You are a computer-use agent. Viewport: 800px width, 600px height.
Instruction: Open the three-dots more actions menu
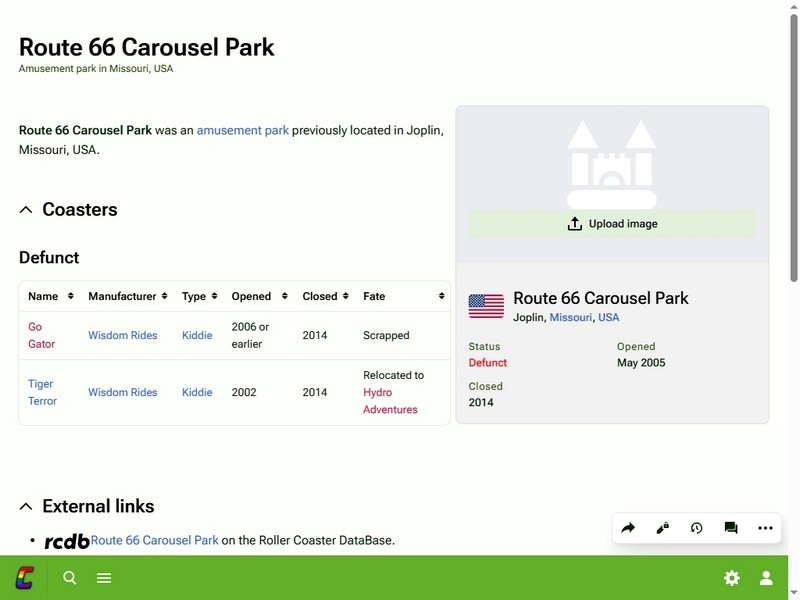(765, 528)
